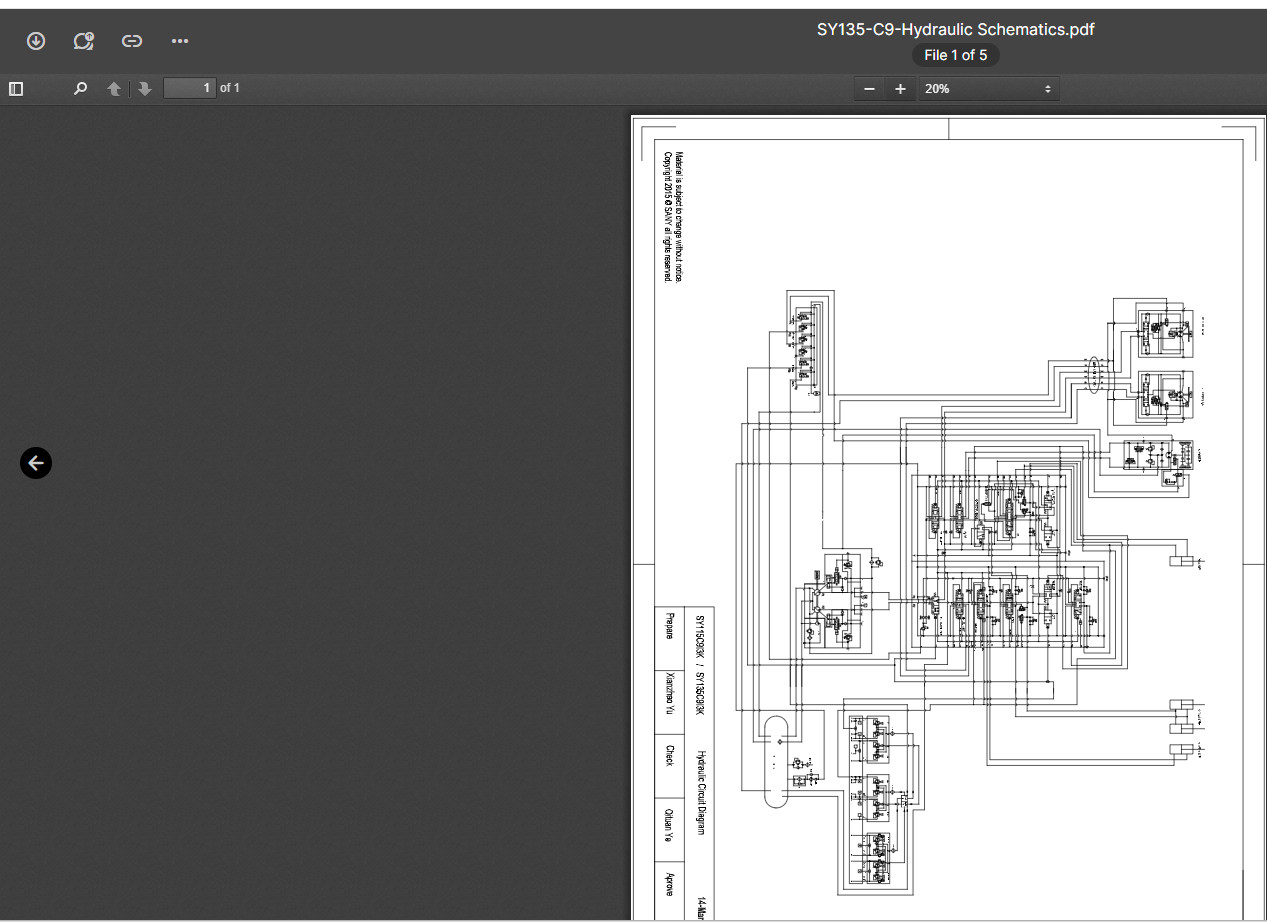Image resolution: width=1267 pixels, height=922 pixels.
Task: Copy link to the file
Action: click(x=131, y=41)
